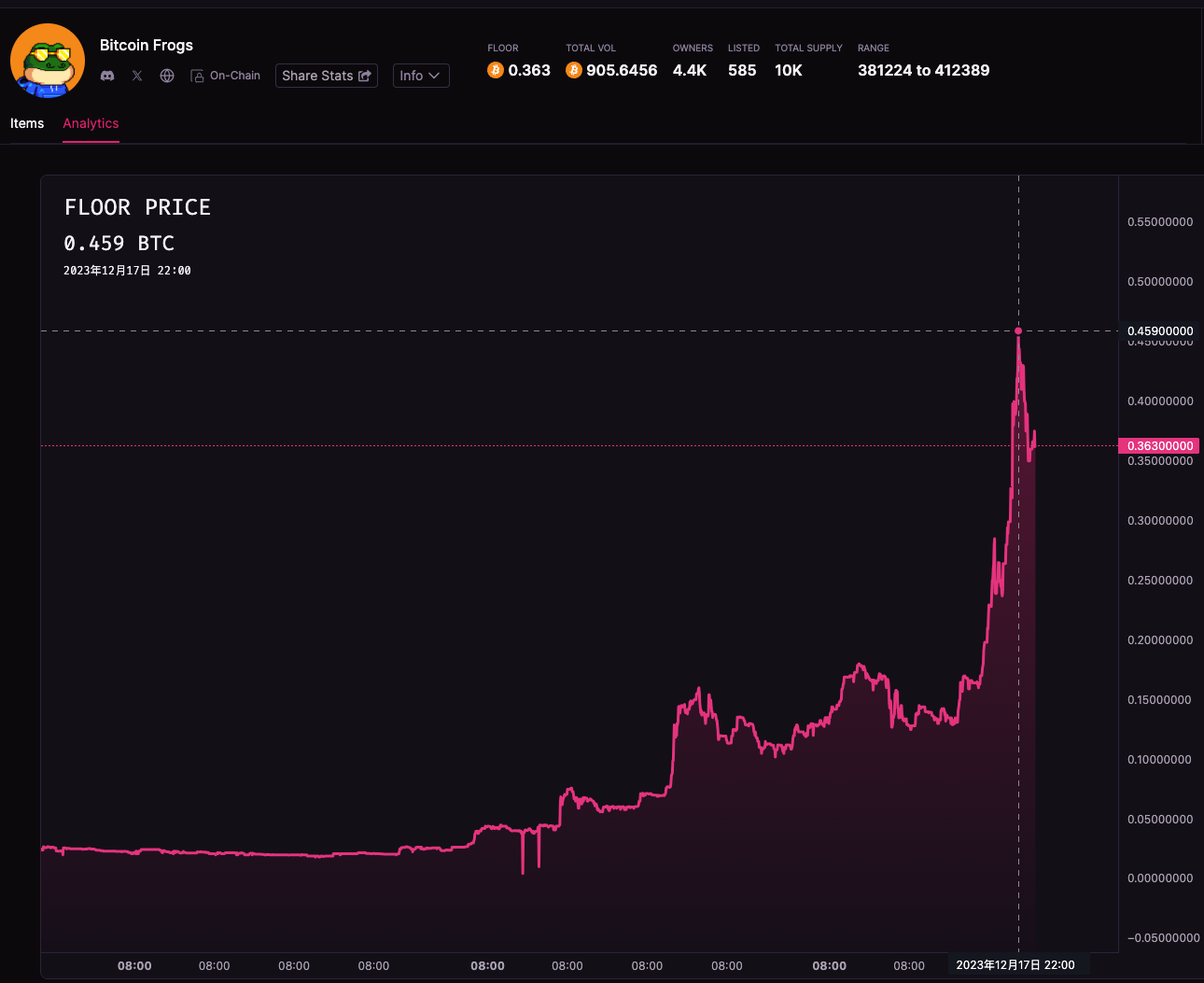Open the X (Twitter) profile icon
Viewport: 1204px width, 983px height.
(x=137, y=76)
